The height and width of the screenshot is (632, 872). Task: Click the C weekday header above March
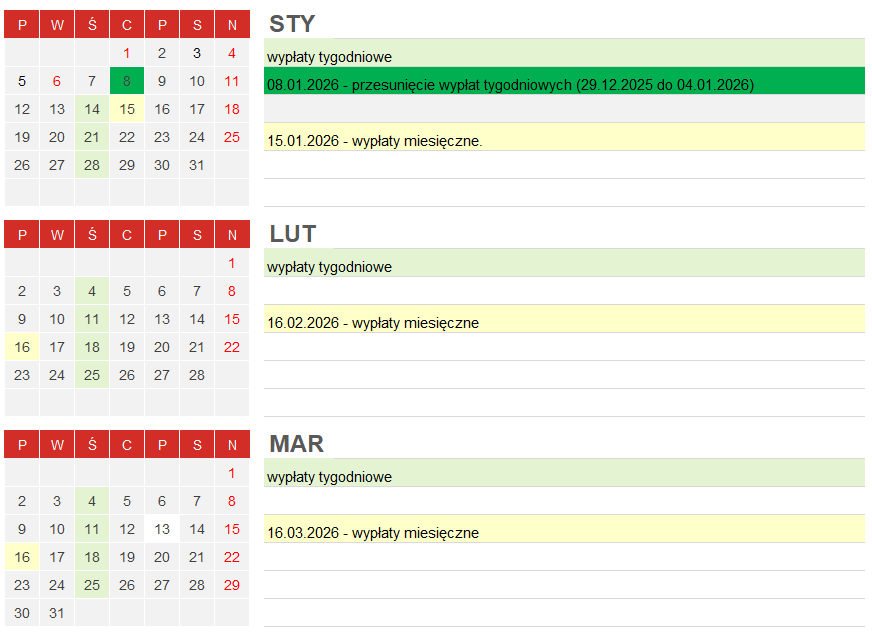(x=127, y=445)
